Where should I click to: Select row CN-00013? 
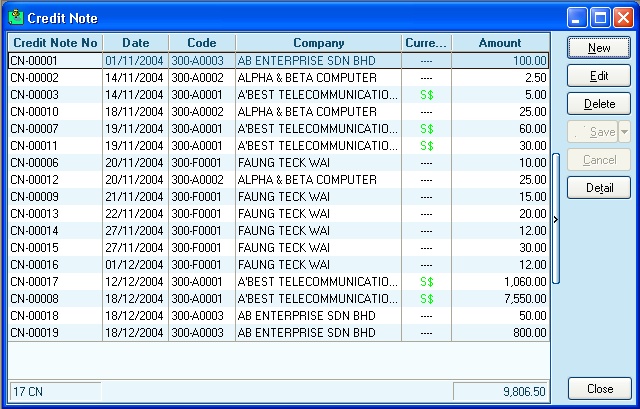(x=278, y=214)
